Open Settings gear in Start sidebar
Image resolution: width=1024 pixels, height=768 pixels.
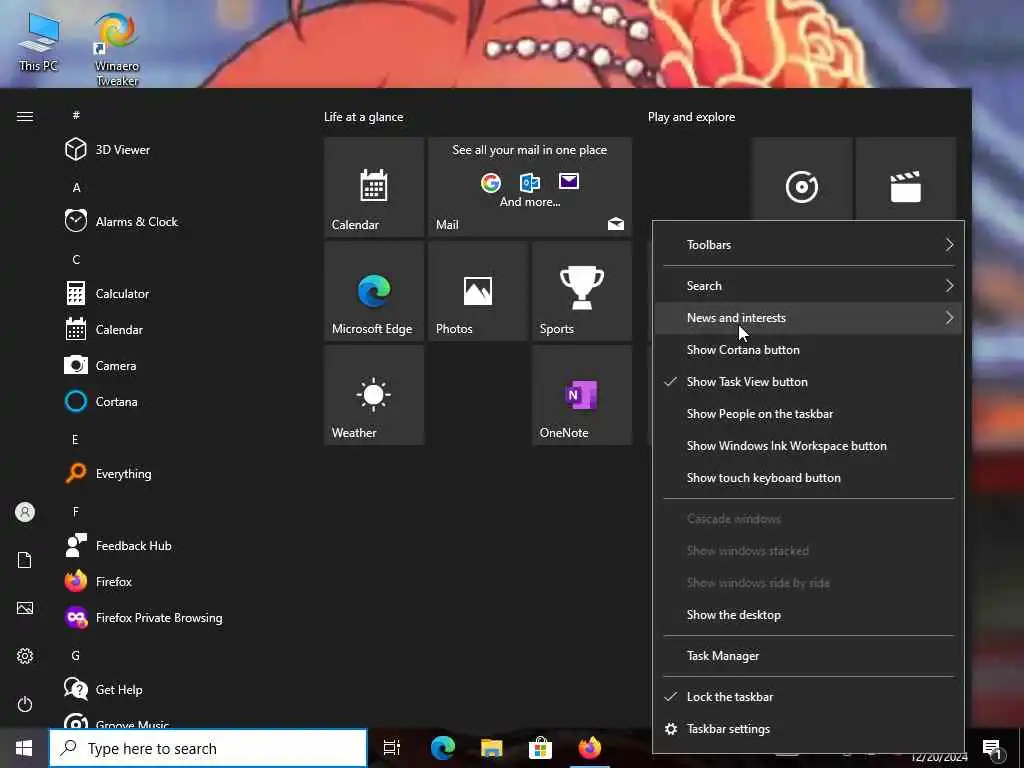click(x=25, y=656)
